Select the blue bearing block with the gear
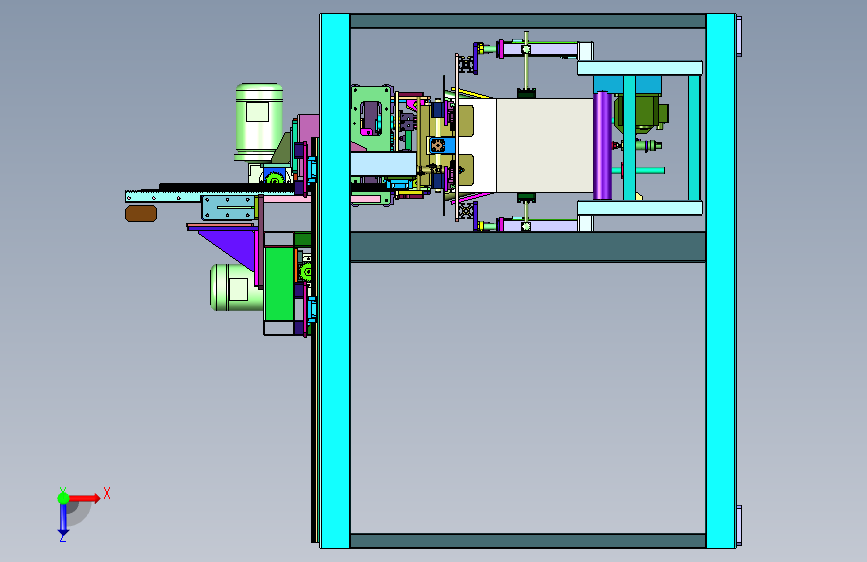Viewport: 867px width, 562px height. pos(442,145)
